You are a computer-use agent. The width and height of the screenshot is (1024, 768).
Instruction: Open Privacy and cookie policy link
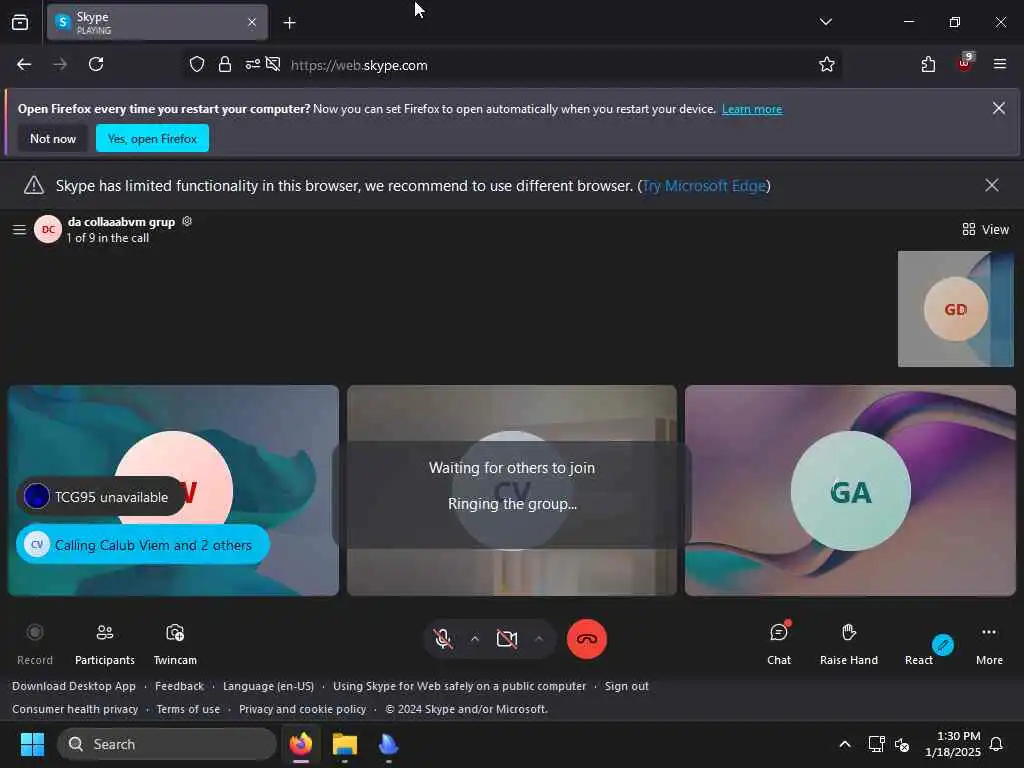tap(302, 709)
